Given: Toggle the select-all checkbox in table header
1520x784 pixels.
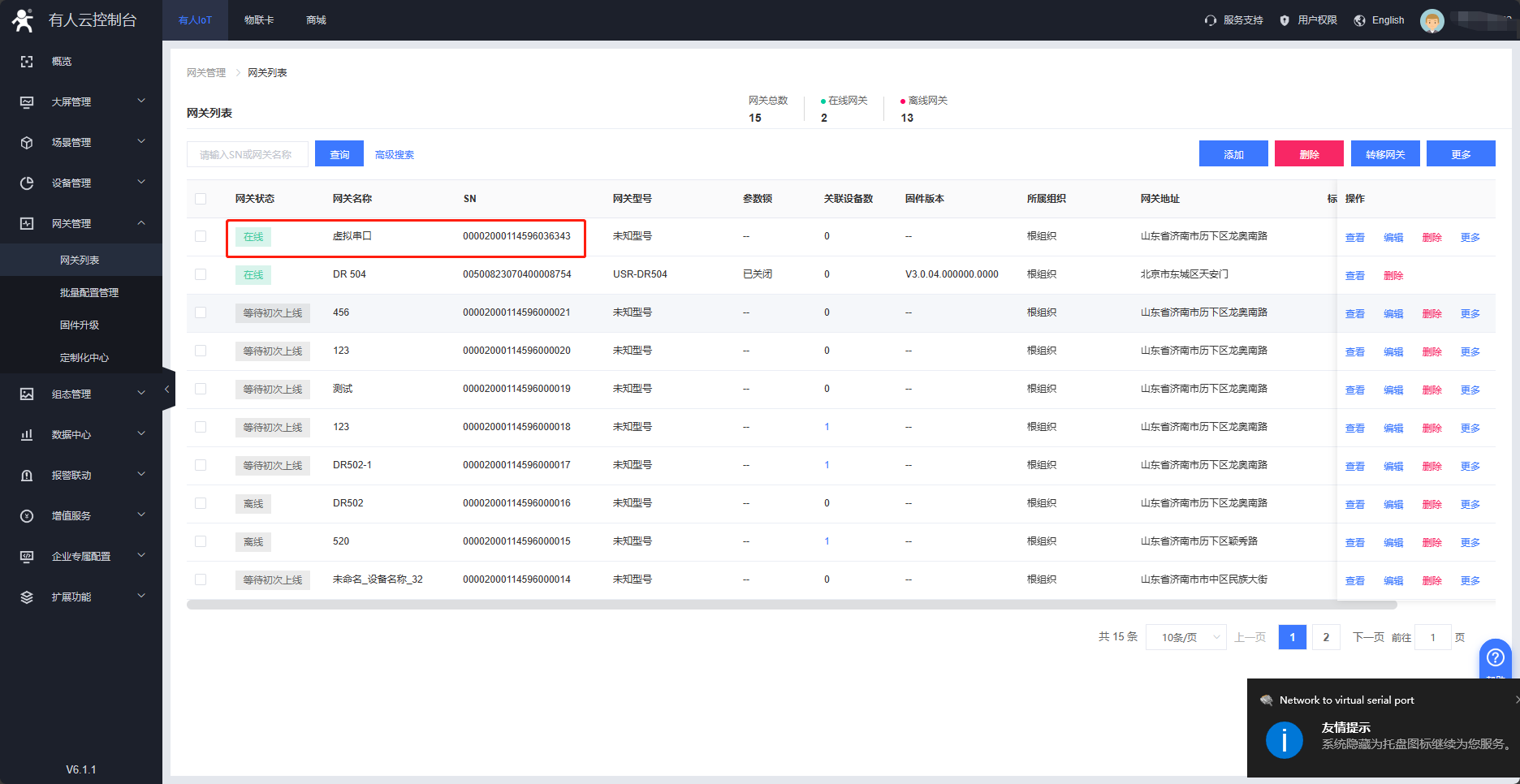Looking at the screenshot, I should (201, 199).
